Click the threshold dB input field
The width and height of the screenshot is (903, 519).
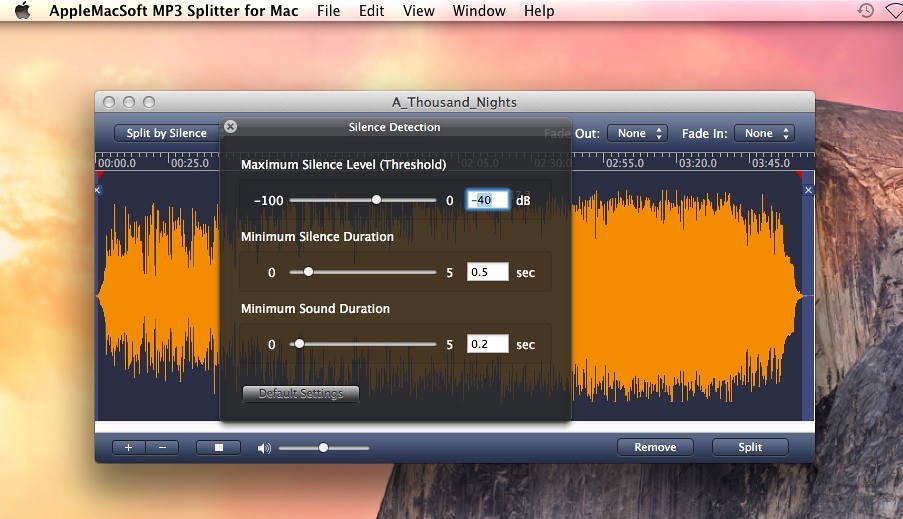pyautogui.click(x=487, y=200)
